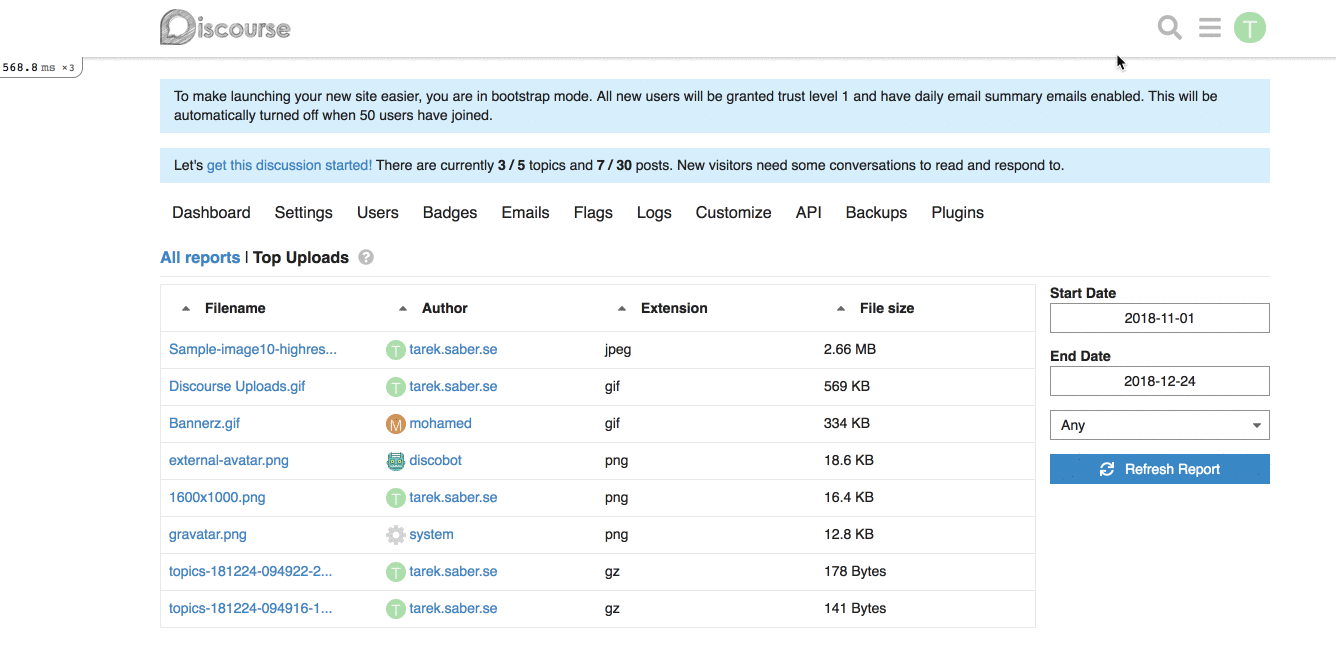Click the Refresh Report button
This screenshot has height=658, width=1336.
(1160, 469)
